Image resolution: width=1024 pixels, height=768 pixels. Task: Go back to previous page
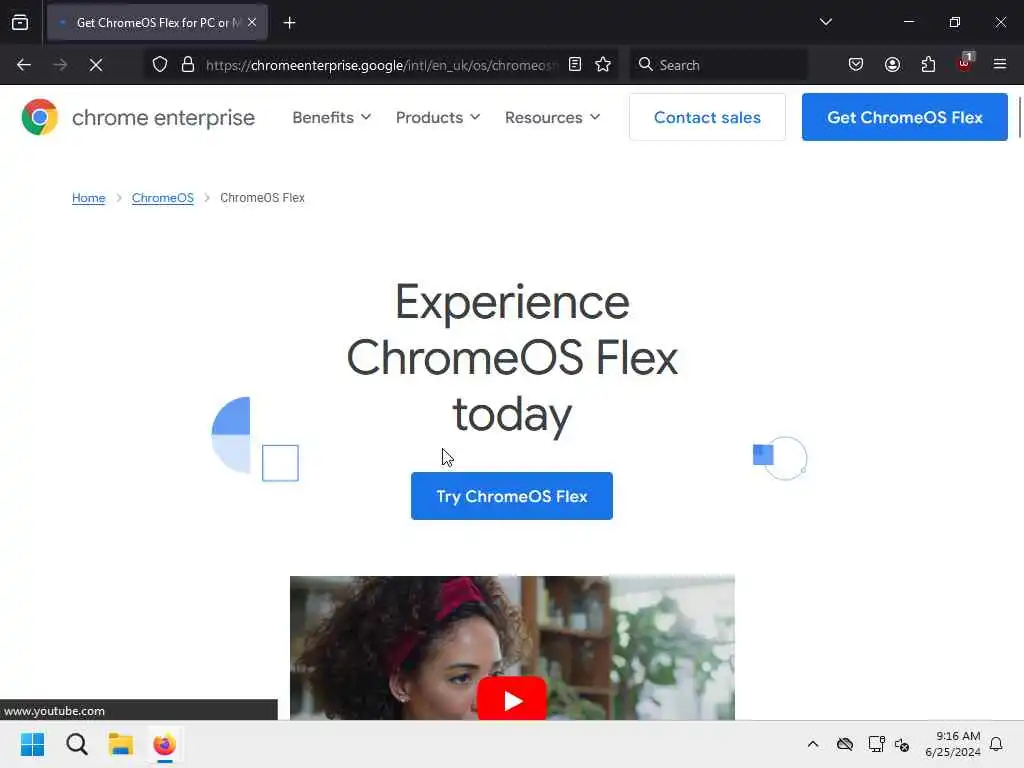[24, 65]
